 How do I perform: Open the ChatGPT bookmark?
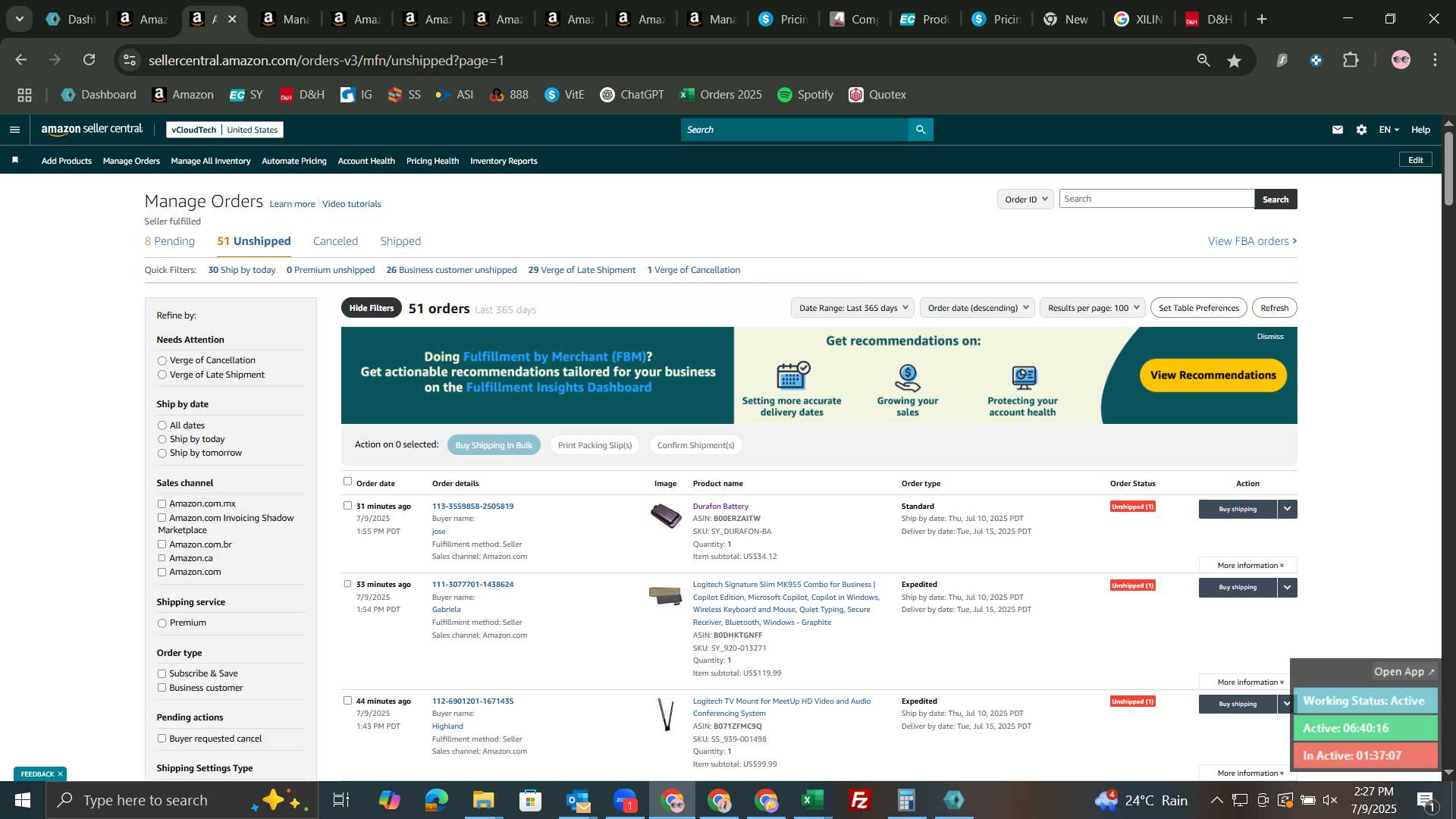click(632, 95)
